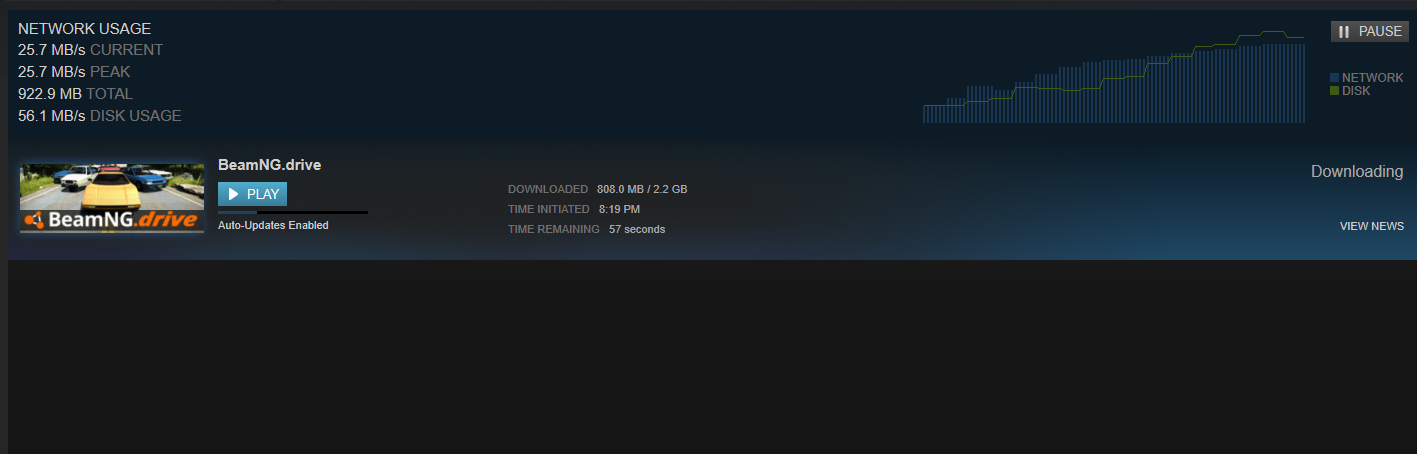The height and width of the screenshot is (454, 1417).
Task: Click the play triangle icon
Action: pos(233,194)
